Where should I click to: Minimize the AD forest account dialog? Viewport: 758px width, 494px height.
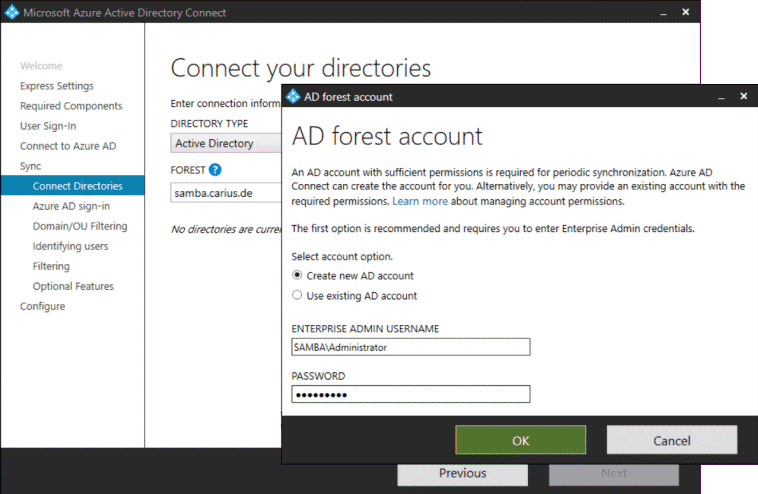coord(721,97)
